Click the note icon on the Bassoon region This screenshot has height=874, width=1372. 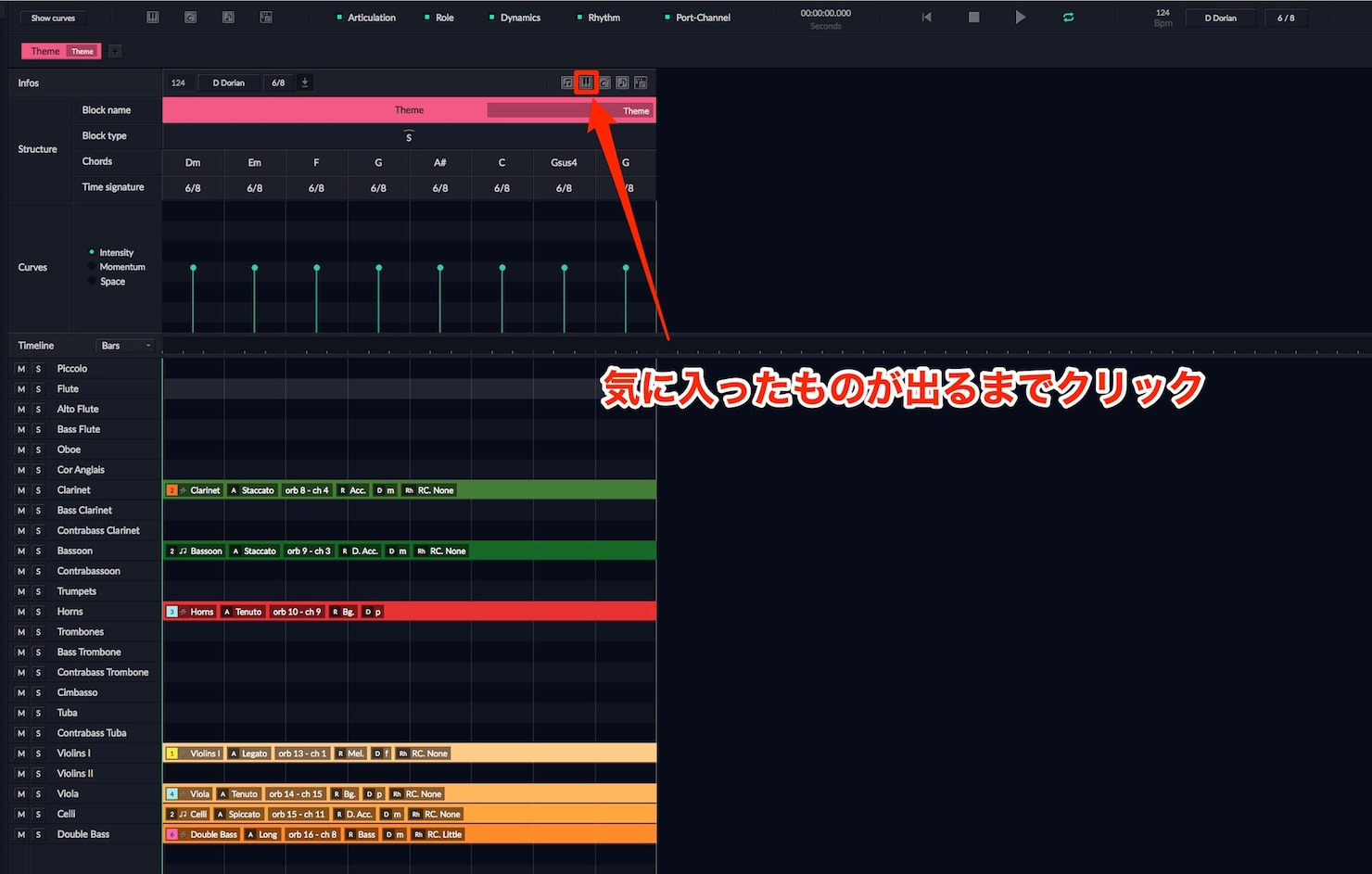pyautogui.click(x=183, y=551)
